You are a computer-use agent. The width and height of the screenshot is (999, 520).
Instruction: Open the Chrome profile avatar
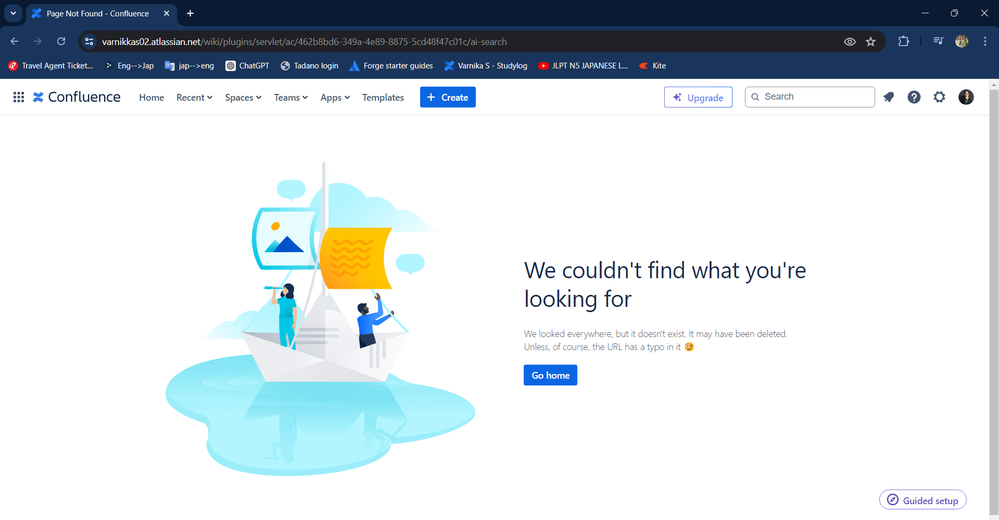point(961,41)
